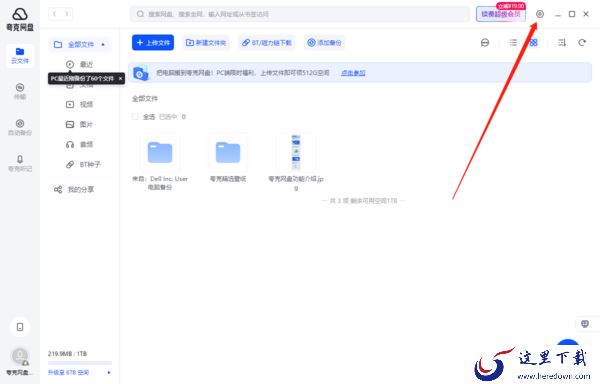Image resolution: width=600 pixels, height=384 pixels.
Task: Go back with the left arrow
Action: (55, 14)
